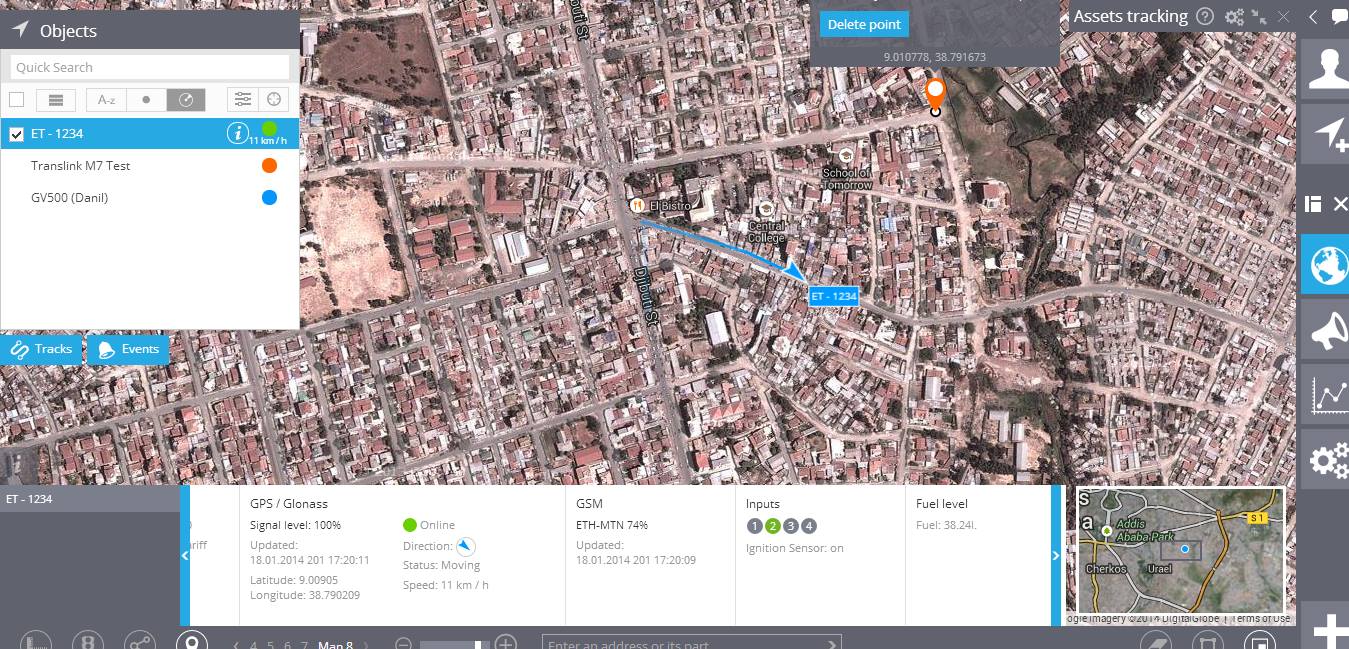Uncheck the ET - 1234 checkbox
The height and width of the screenshot is (649, 1349).
click(16, 134)
